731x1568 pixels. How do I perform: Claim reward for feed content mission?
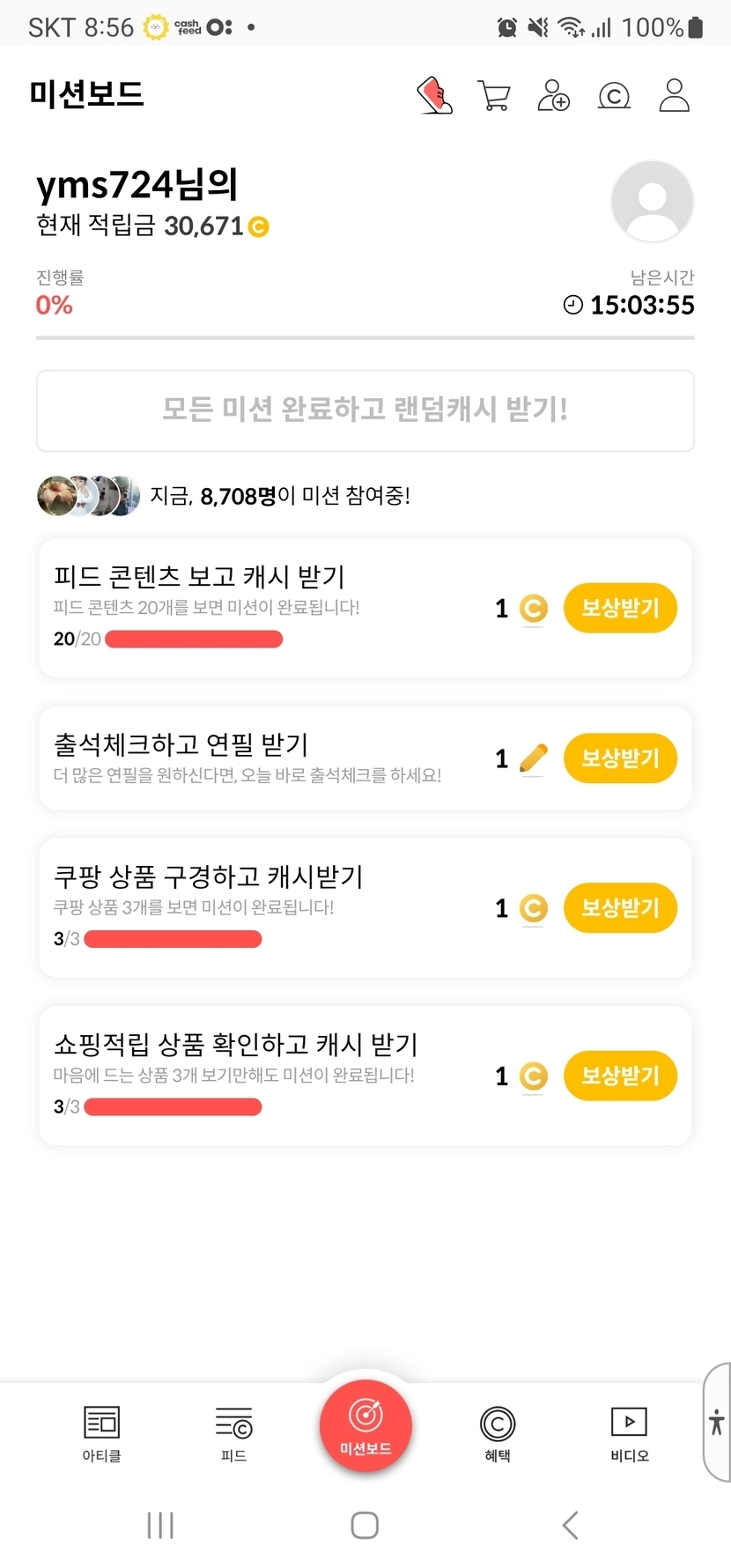click(x=620, y=608)
